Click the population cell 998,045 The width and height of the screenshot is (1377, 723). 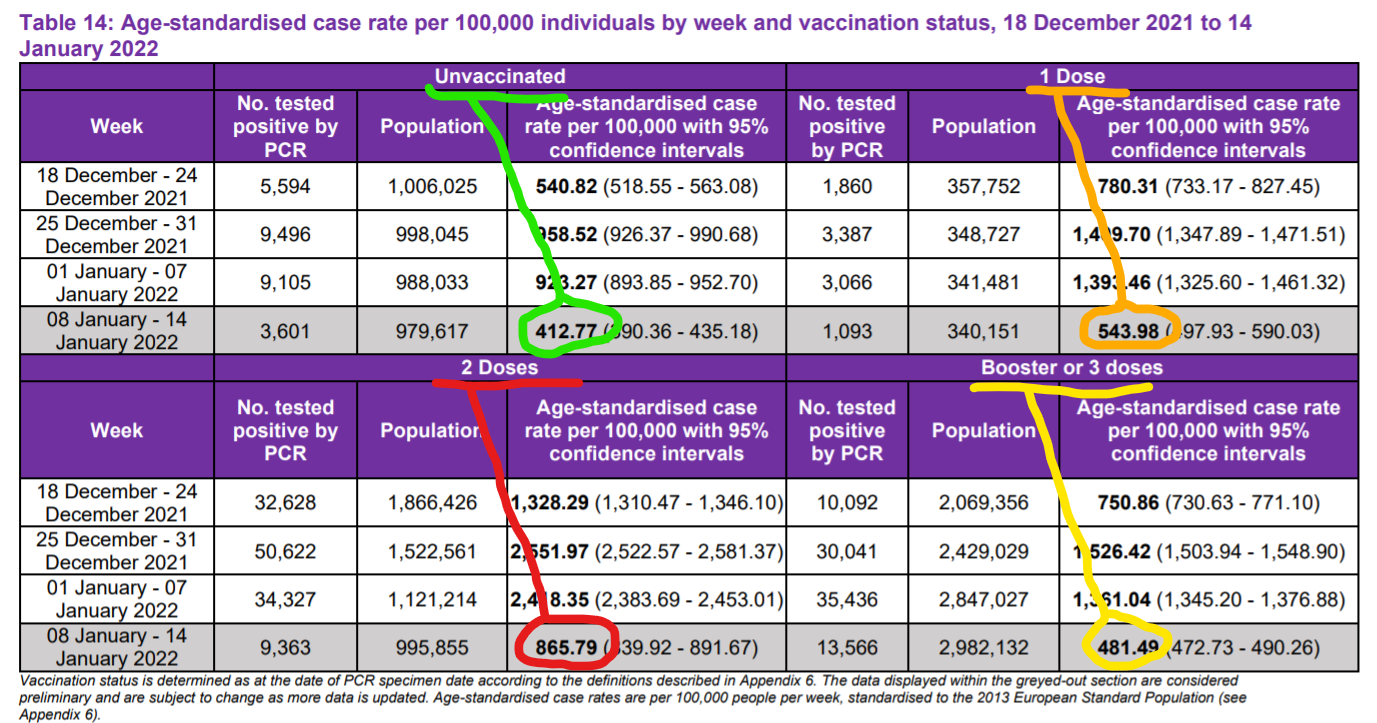pos(433,234)
